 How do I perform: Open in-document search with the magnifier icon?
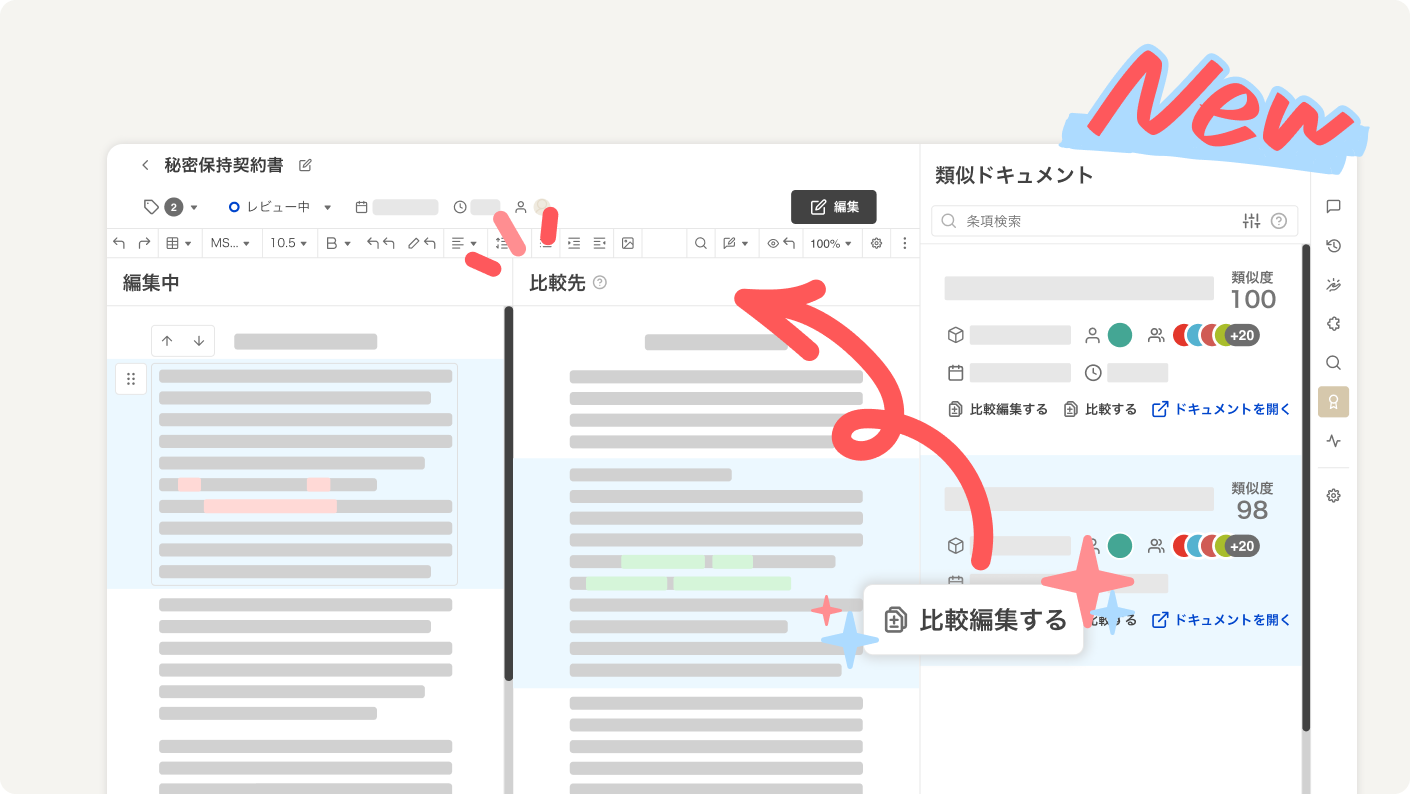click(700, 242)
